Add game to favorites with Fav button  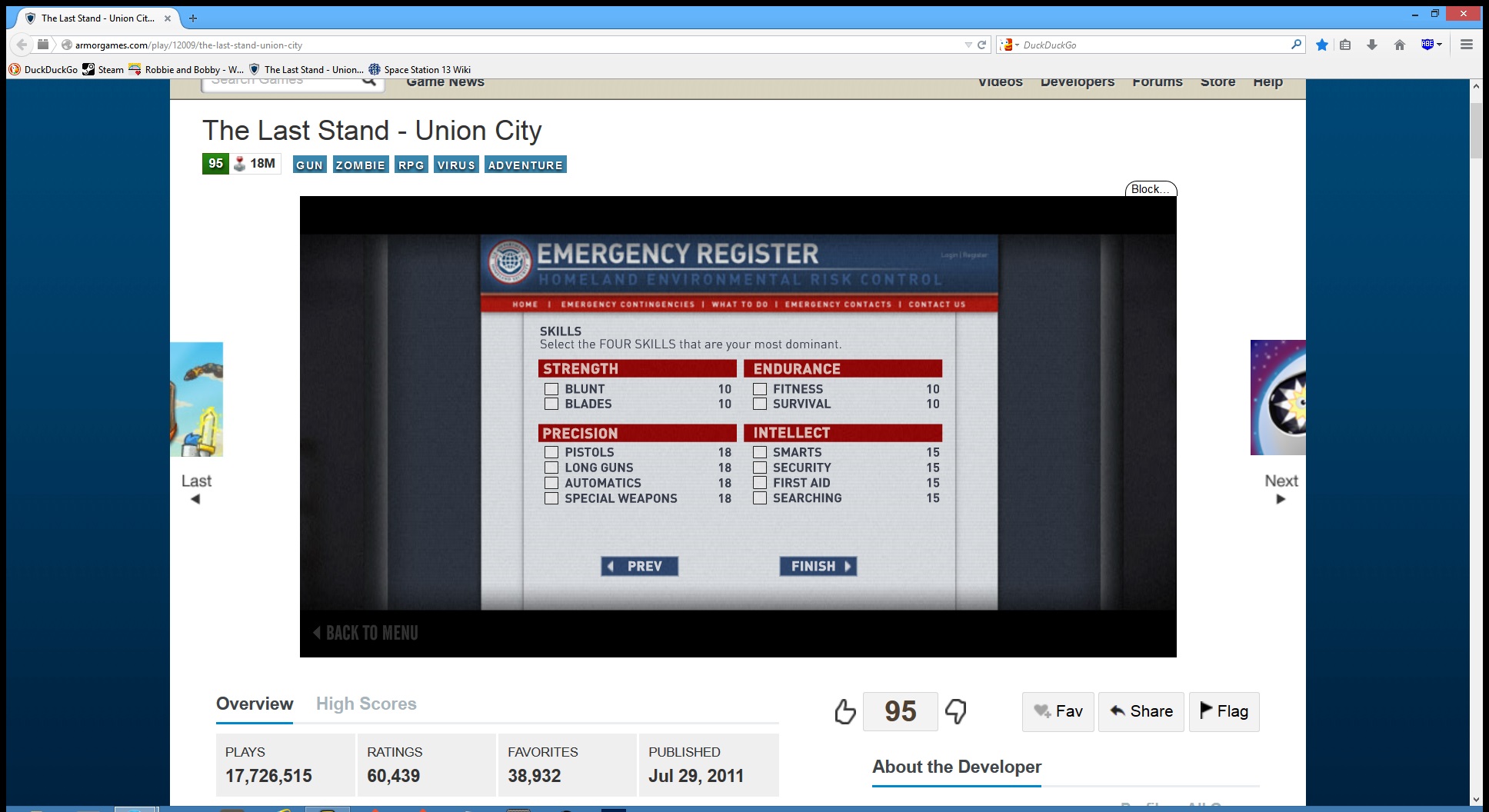pos(1058,712)
